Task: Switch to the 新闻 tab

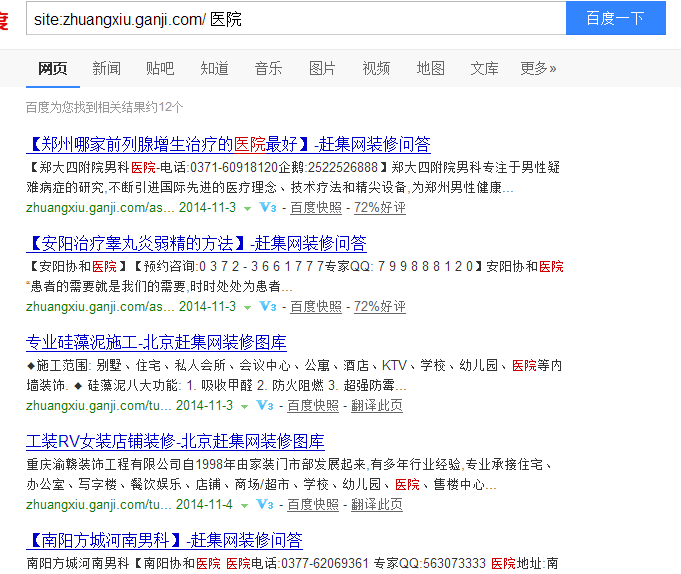Action: click(x=106, y=69)
